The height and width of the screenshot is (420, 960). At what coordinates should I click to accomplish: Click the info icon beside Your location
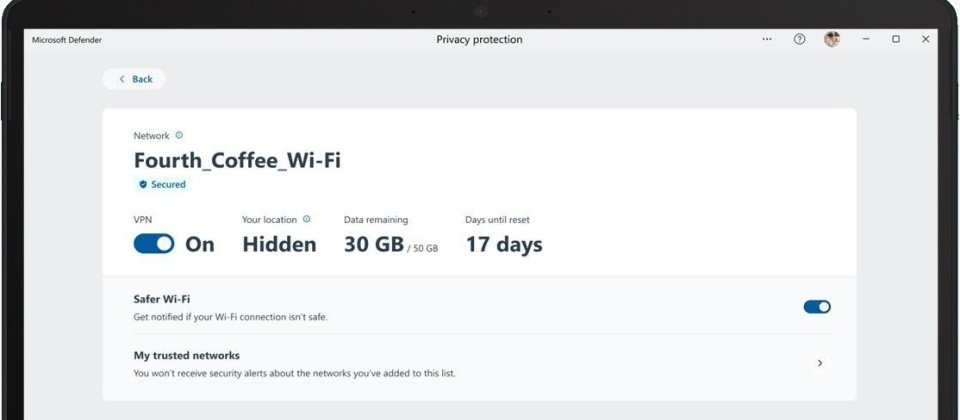(306, 219)
